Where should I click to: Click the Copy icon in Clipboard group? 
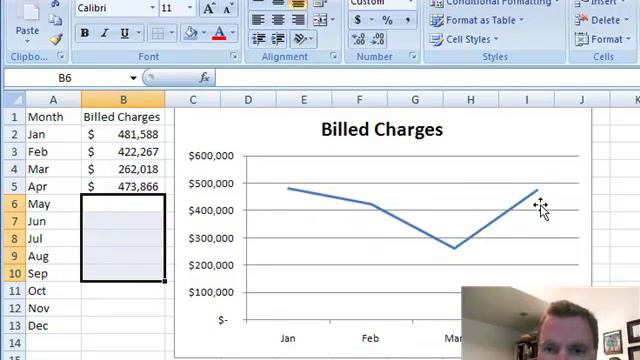tap(56, 20)
